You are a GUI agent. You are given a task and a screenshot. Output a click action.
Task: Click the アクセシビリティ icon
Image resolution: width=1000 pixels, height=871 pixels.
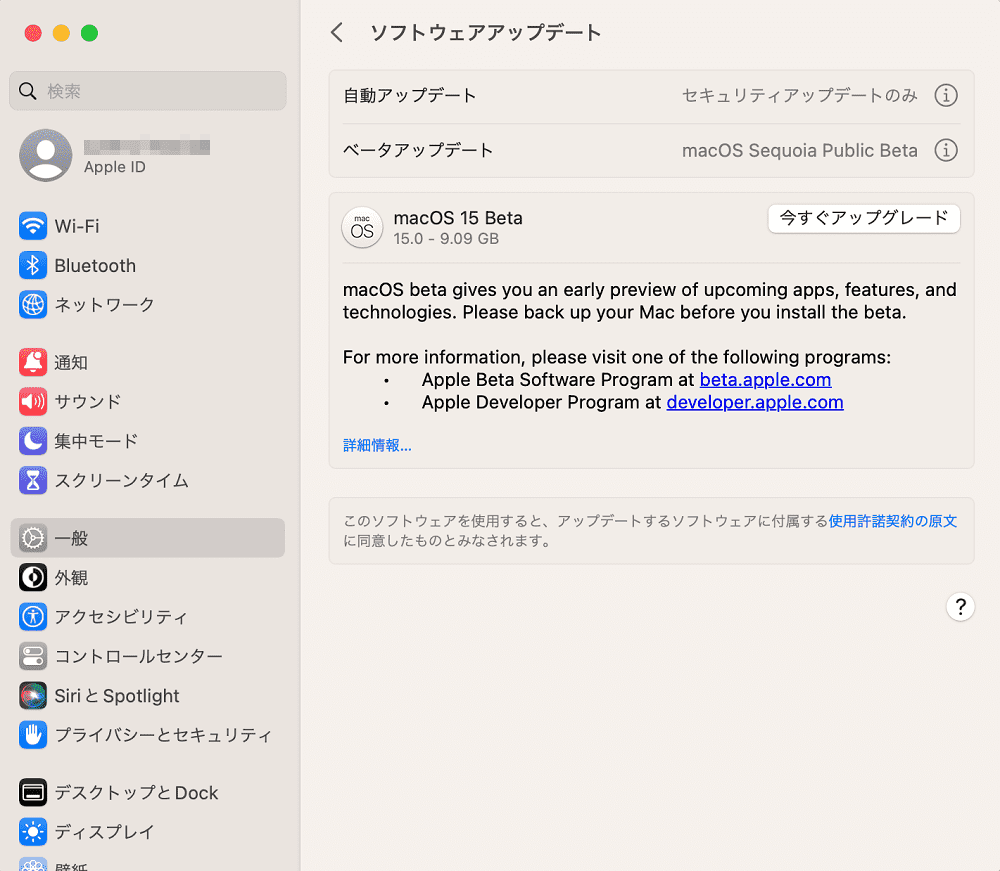[33, 617]
